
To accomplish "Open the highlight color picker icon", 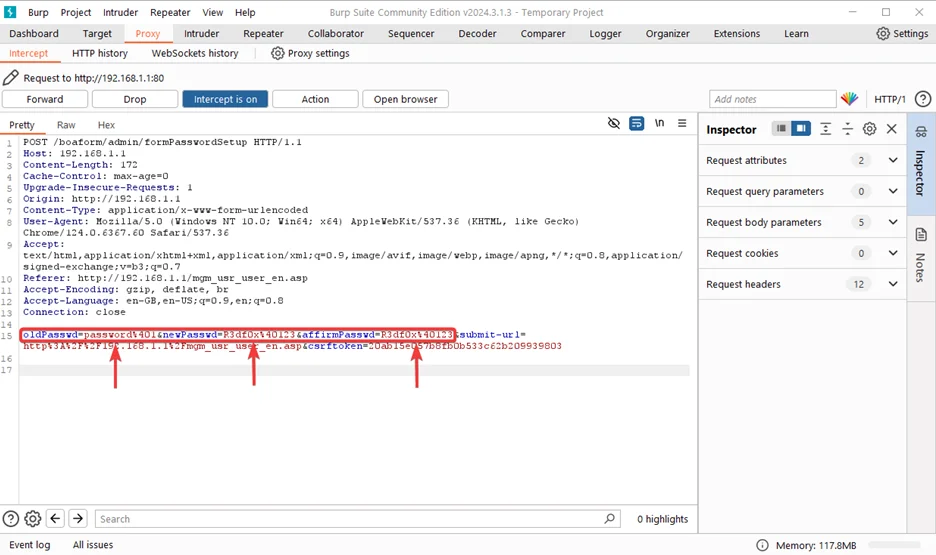I will pos(849,99).
